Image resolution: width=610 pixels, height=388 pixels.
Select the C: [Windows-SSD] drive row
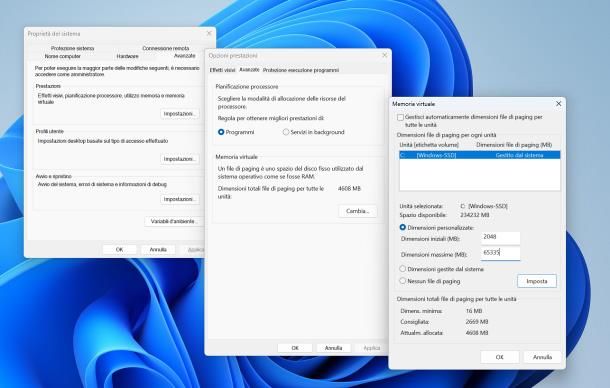(480, 155)
